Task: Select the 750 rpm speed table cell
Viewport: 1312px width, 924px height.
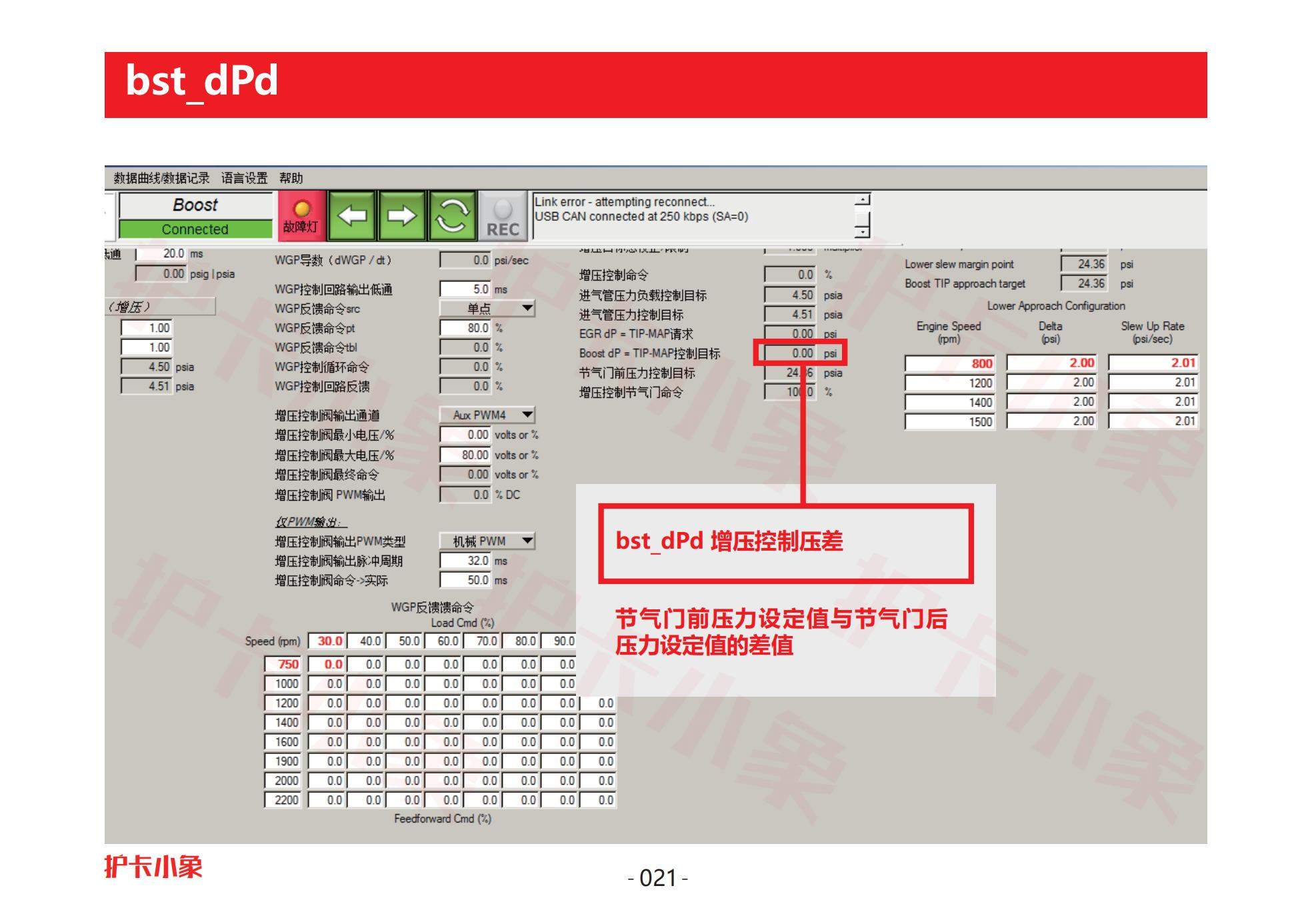Action: pos(283,664)
